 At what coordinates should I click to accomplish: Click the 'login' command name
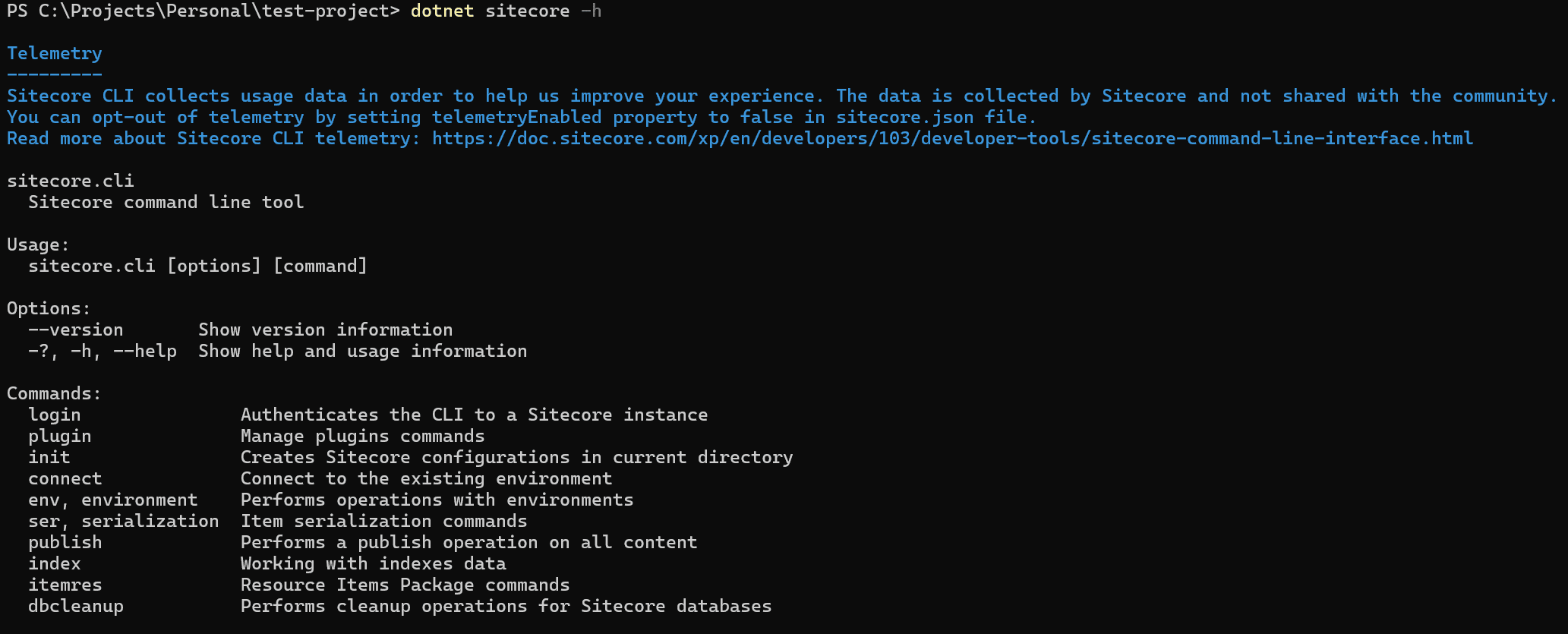55,415
